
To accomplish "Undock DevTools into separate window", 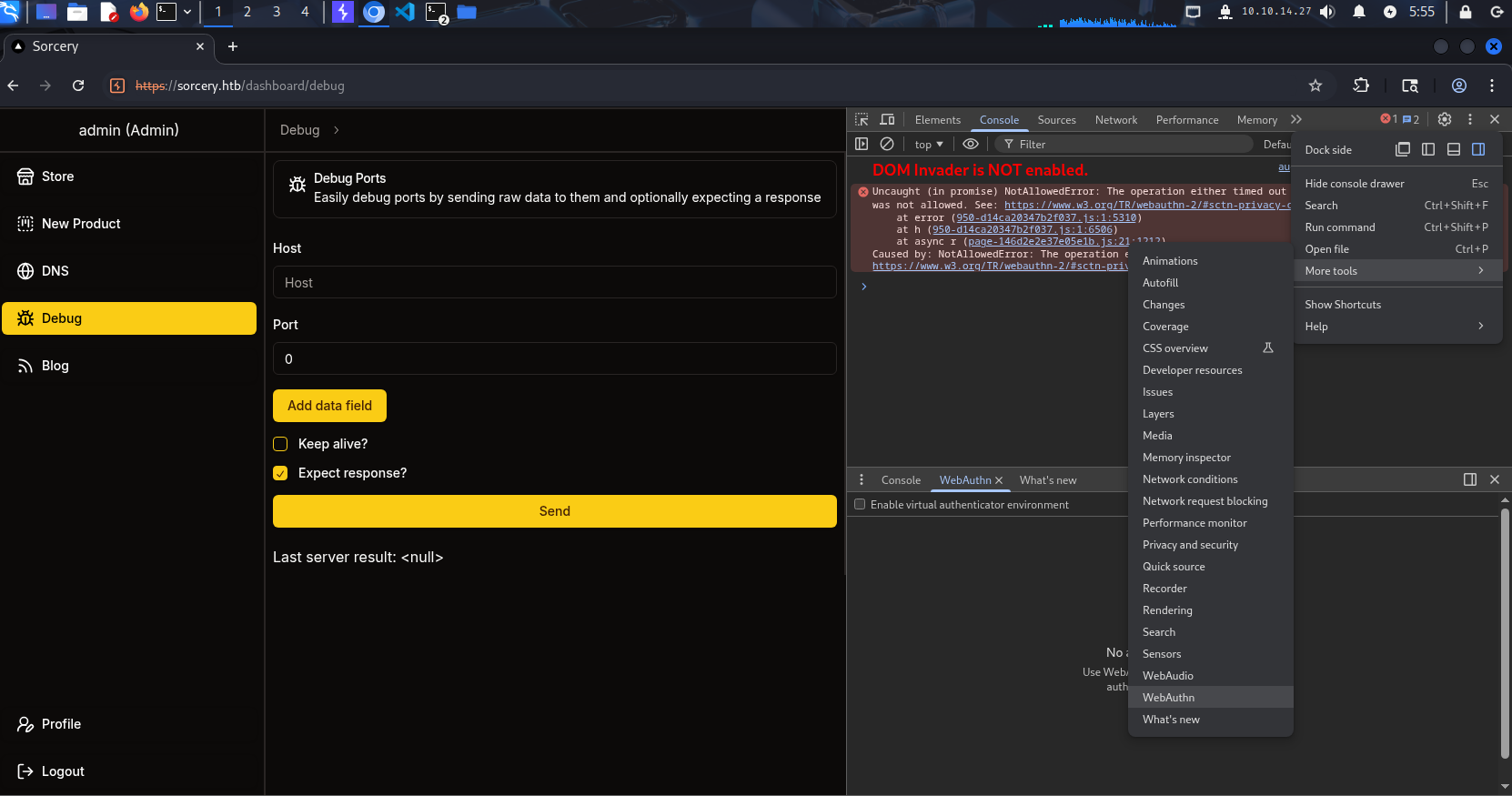I will click(x=1403, y=149).
